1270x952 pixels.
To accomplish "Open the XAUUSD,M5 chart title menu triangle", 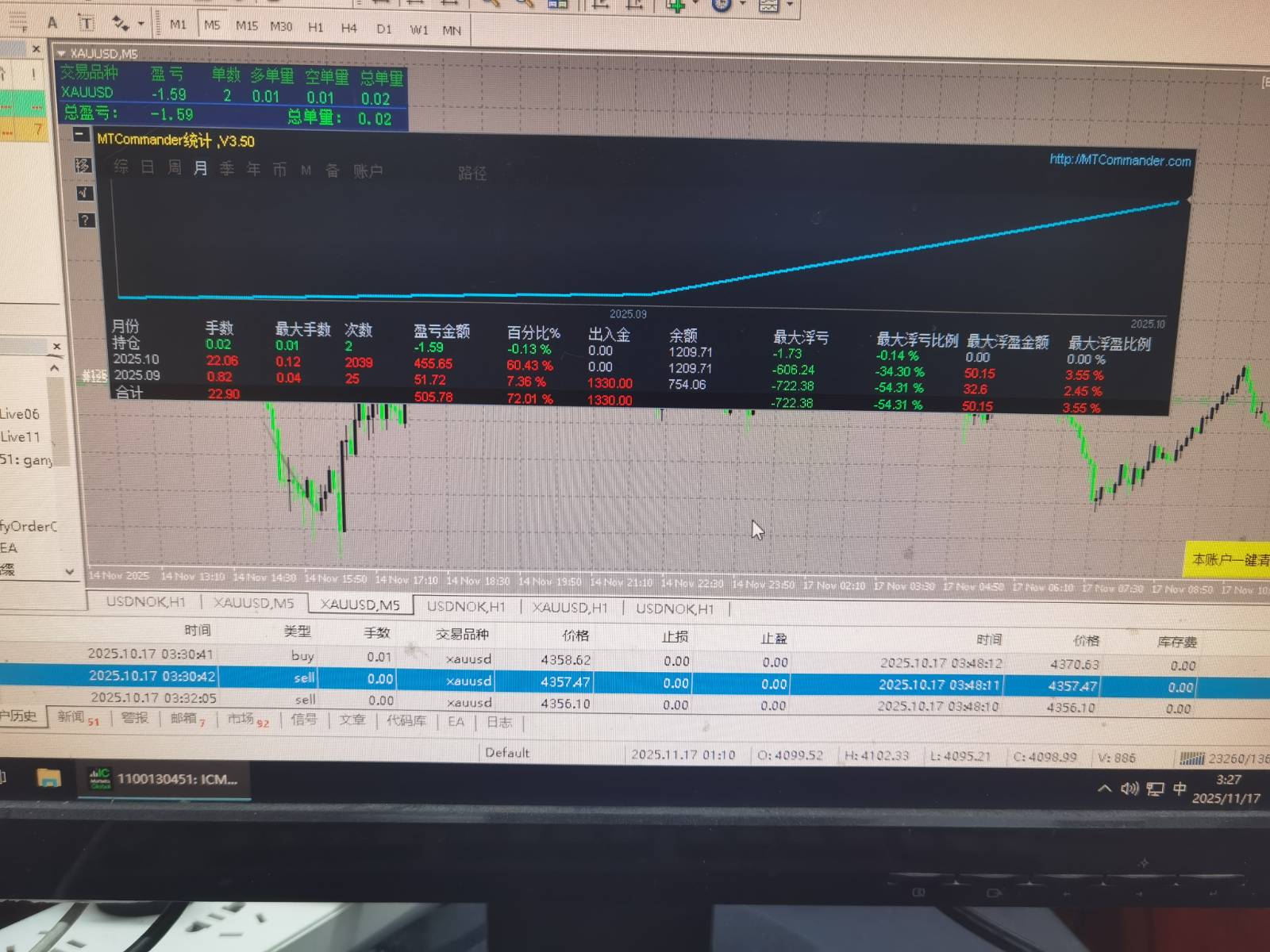I will click(61, 53).
